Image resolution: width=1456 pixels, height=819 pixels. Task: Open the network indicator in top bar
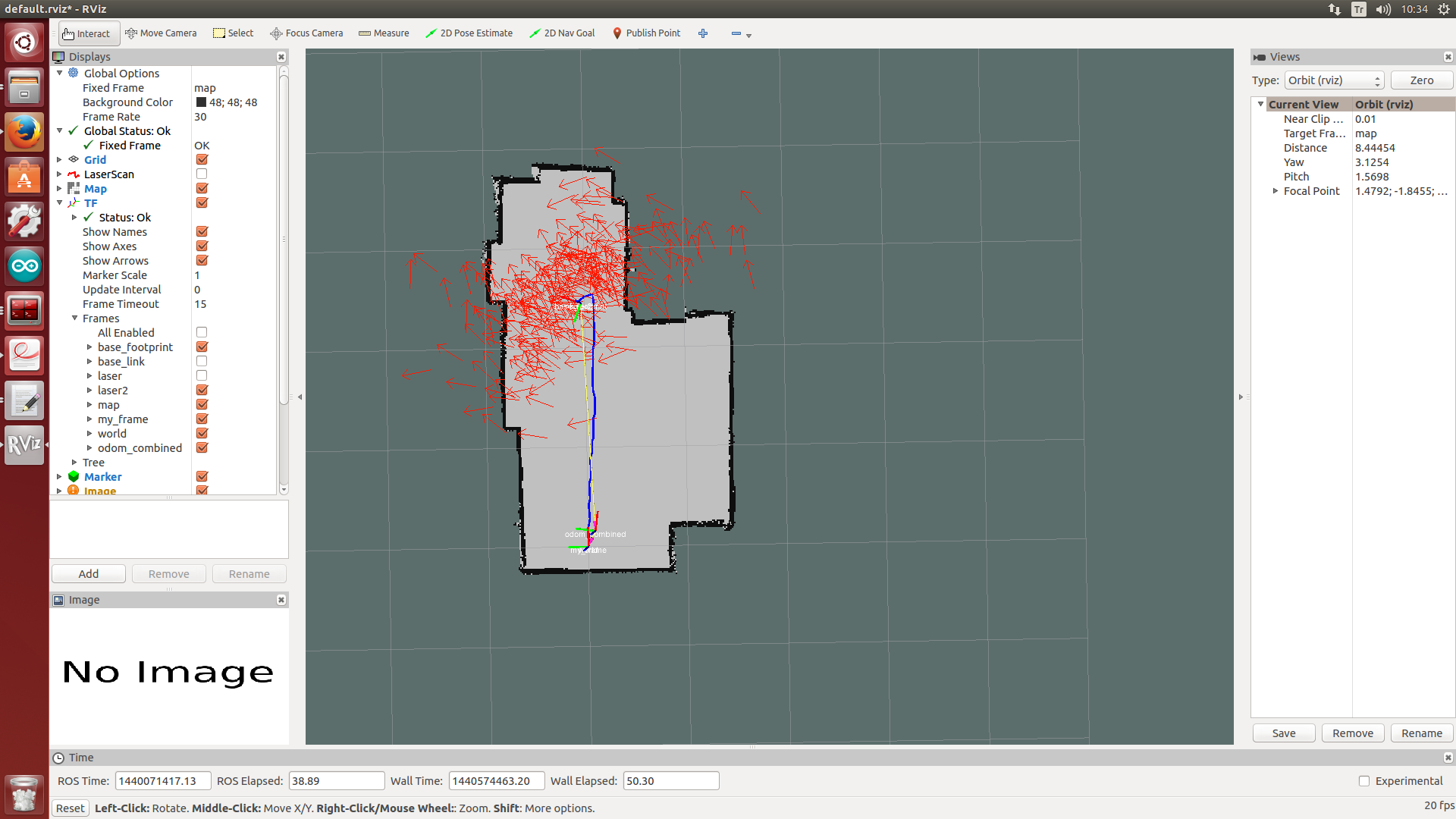tap(1335, 9)
